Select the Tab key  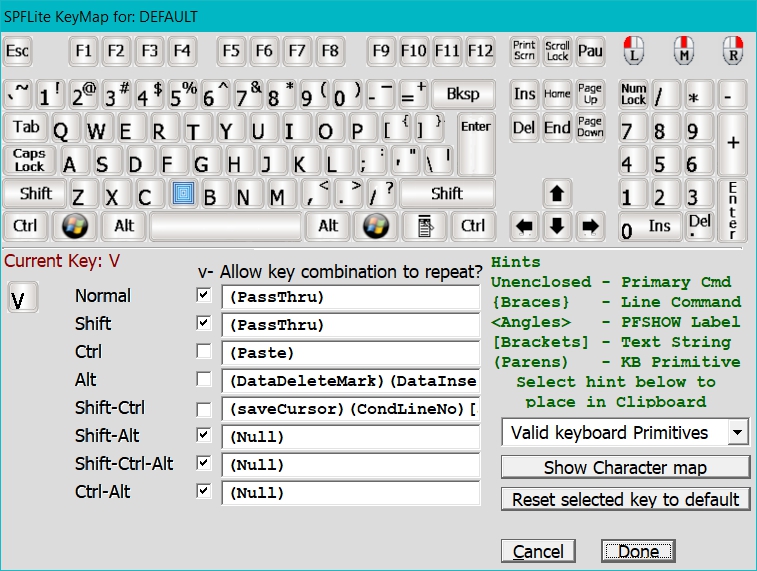pyautogui.click(x=26, y=127)
